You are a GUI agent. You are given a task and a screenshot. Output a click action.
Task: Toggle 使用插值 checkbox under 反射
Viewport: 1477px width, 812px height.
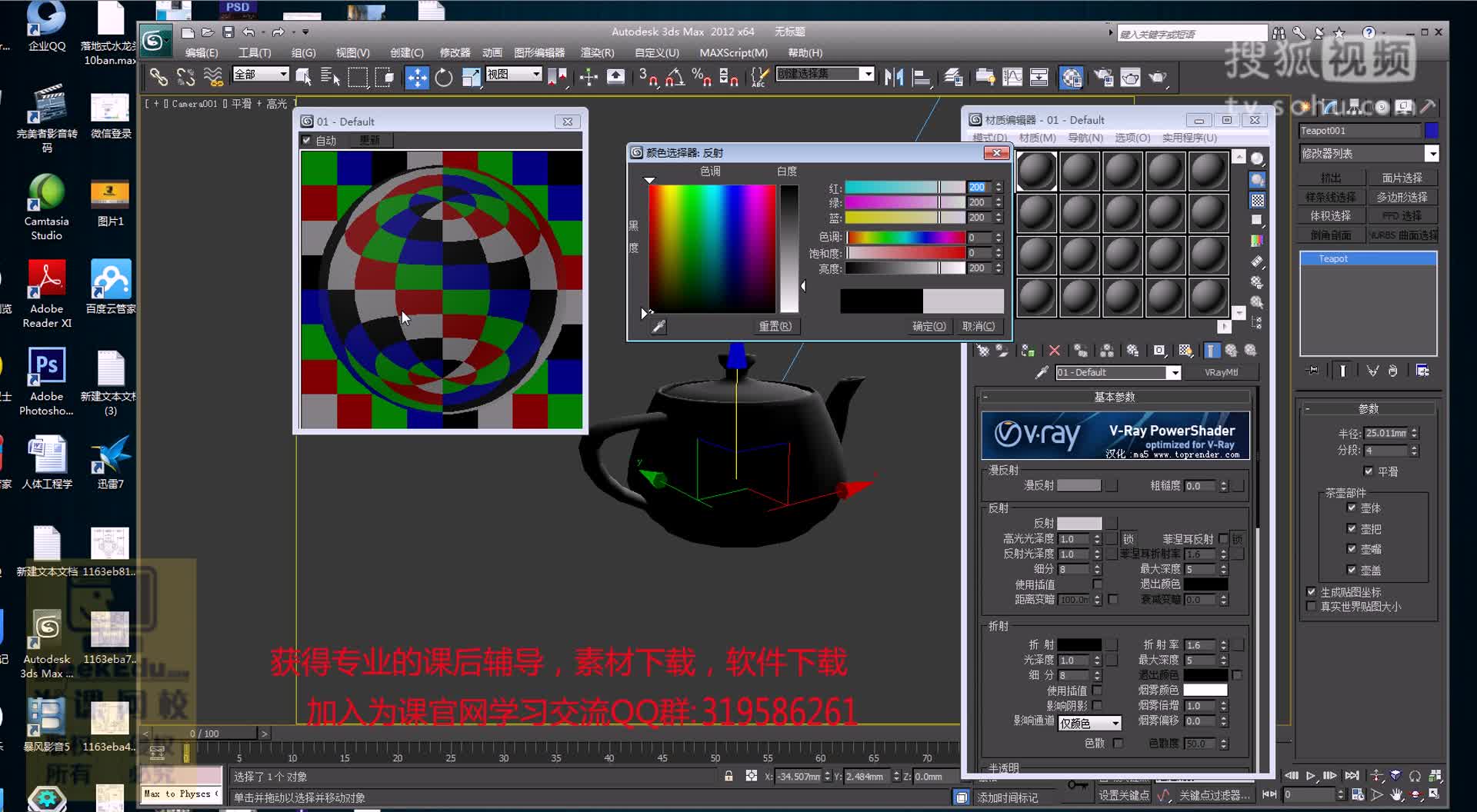pos(1097,584)
